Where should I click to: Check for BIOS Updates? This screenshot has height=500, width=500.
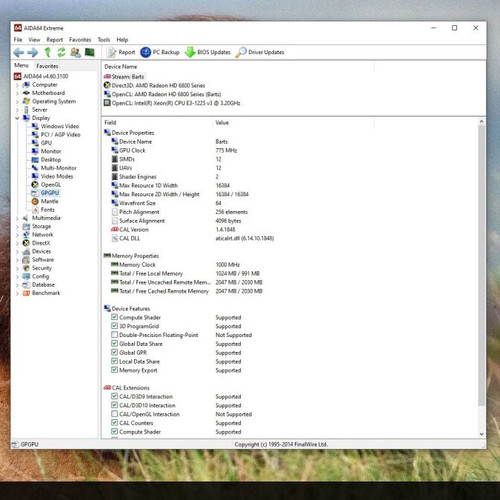[x=208, y=52]
